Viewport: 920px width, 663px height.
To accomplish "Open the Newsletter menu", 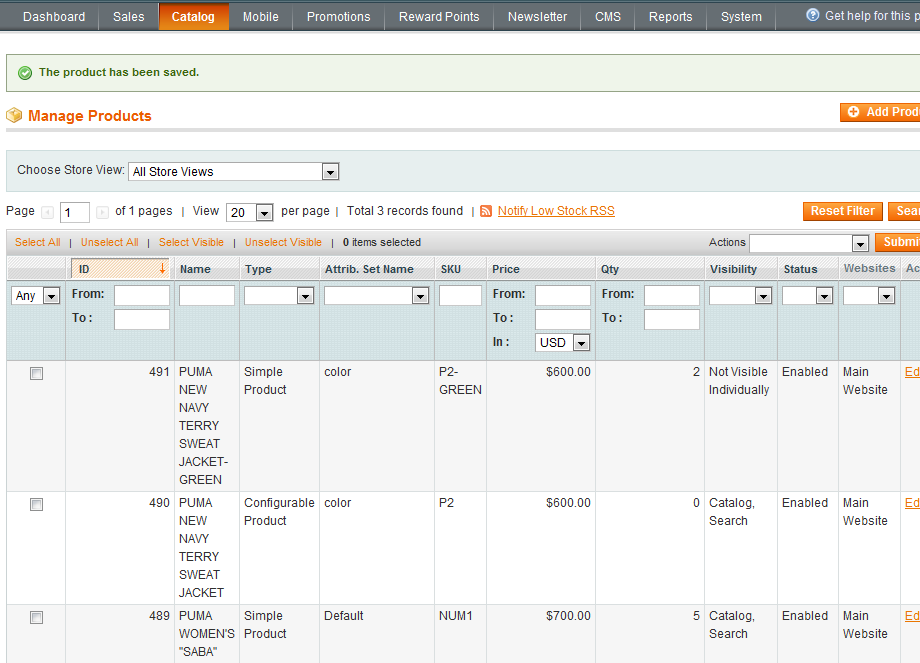I will (x=537, y=16).
